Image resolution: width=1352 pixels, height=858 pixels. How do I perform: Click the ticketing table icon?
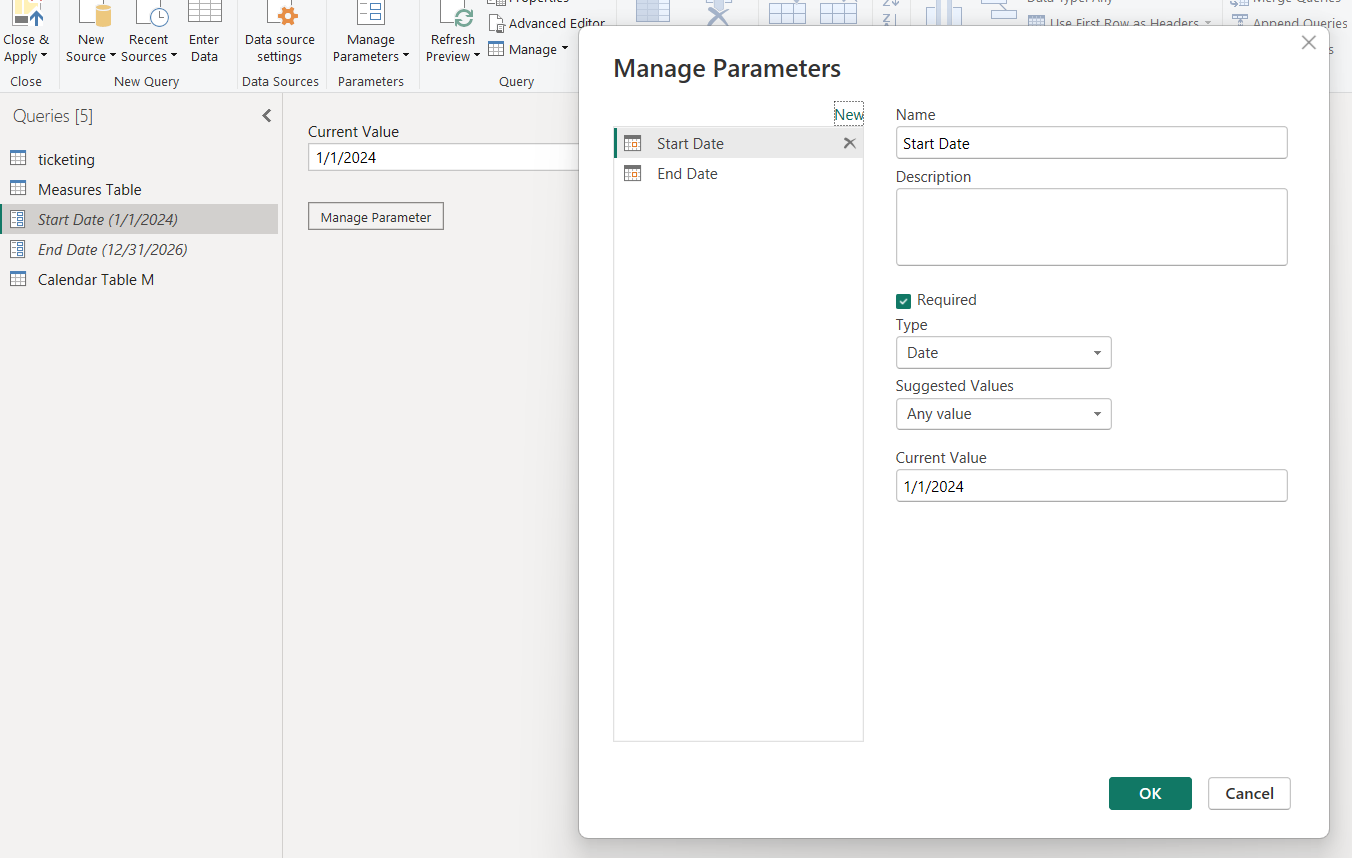coord(18,159)
